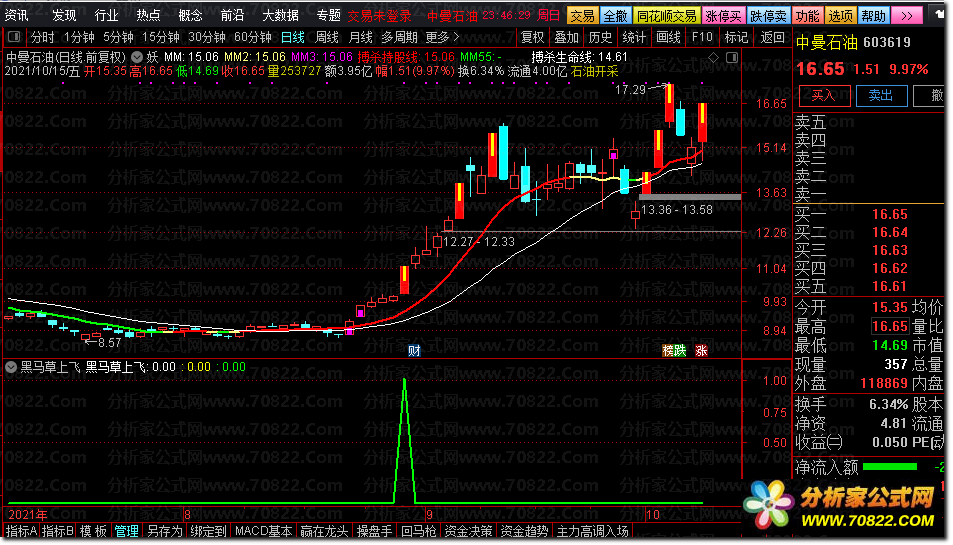Screen dimensions: 953x545
Task: Click the 榜跌 marker on the chart
Action: point(674,351)
